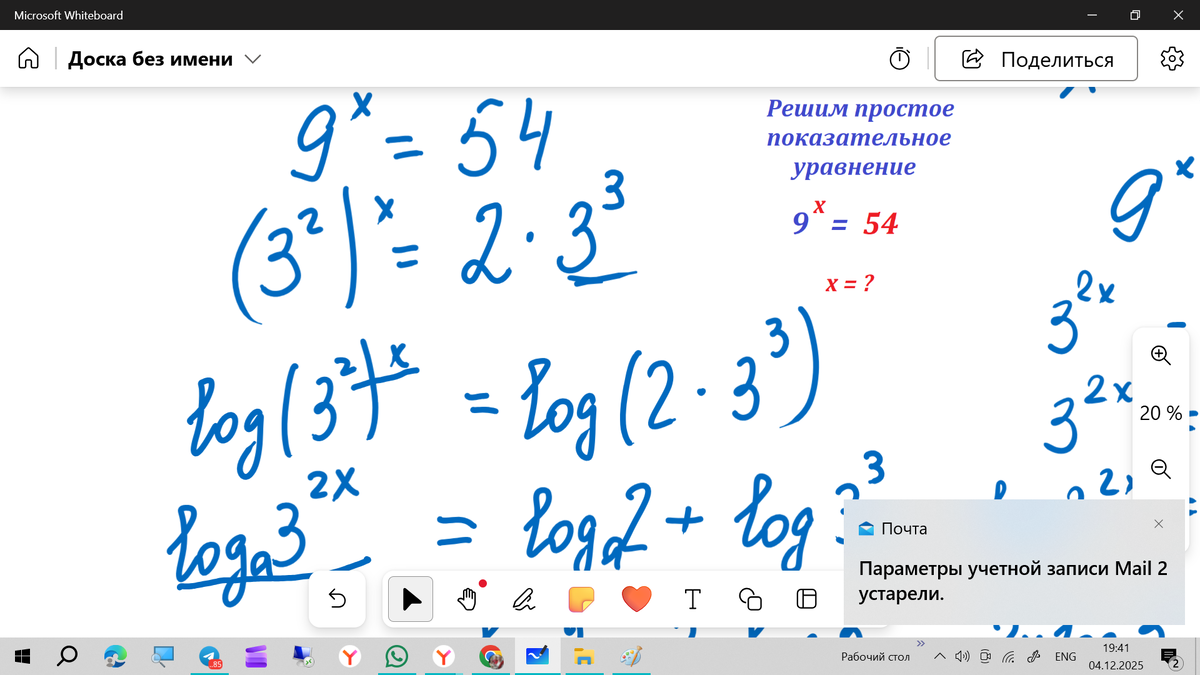Undo the last action
The width and height of the screenshot is (1200, 675).
pos(337,599)
